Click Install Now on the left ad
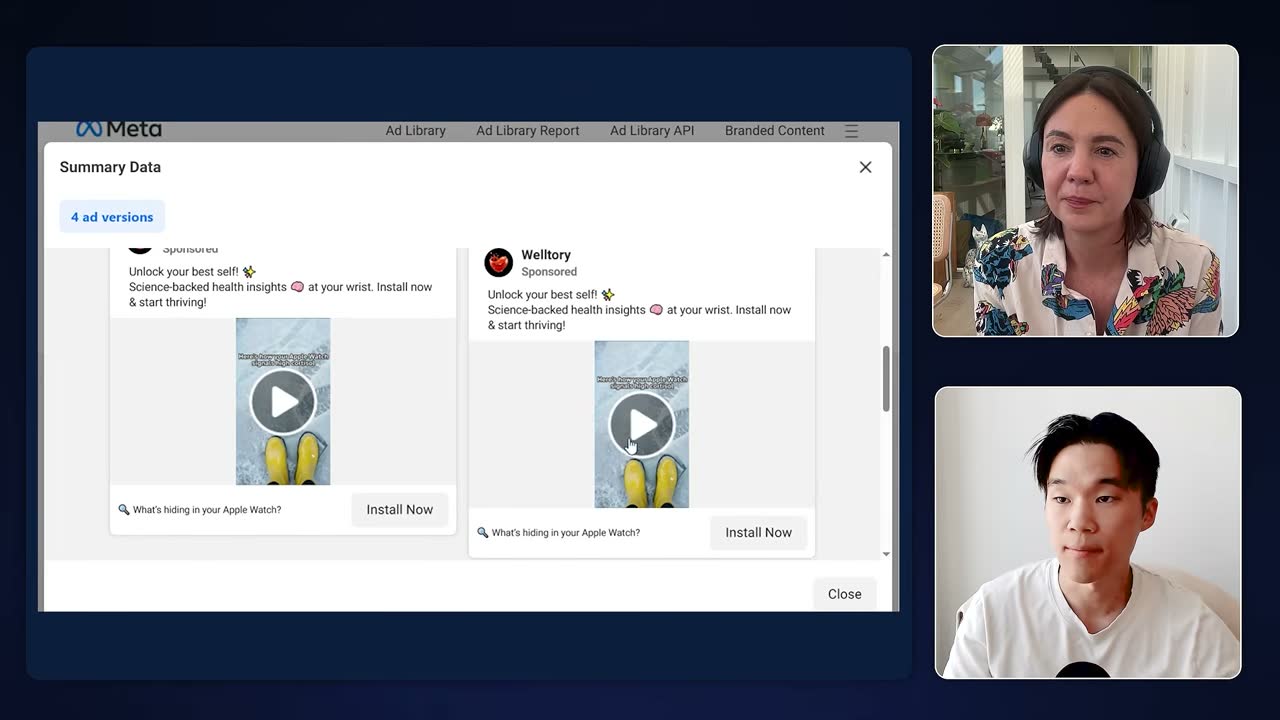Screen dimensions: 1280x720 399,510
